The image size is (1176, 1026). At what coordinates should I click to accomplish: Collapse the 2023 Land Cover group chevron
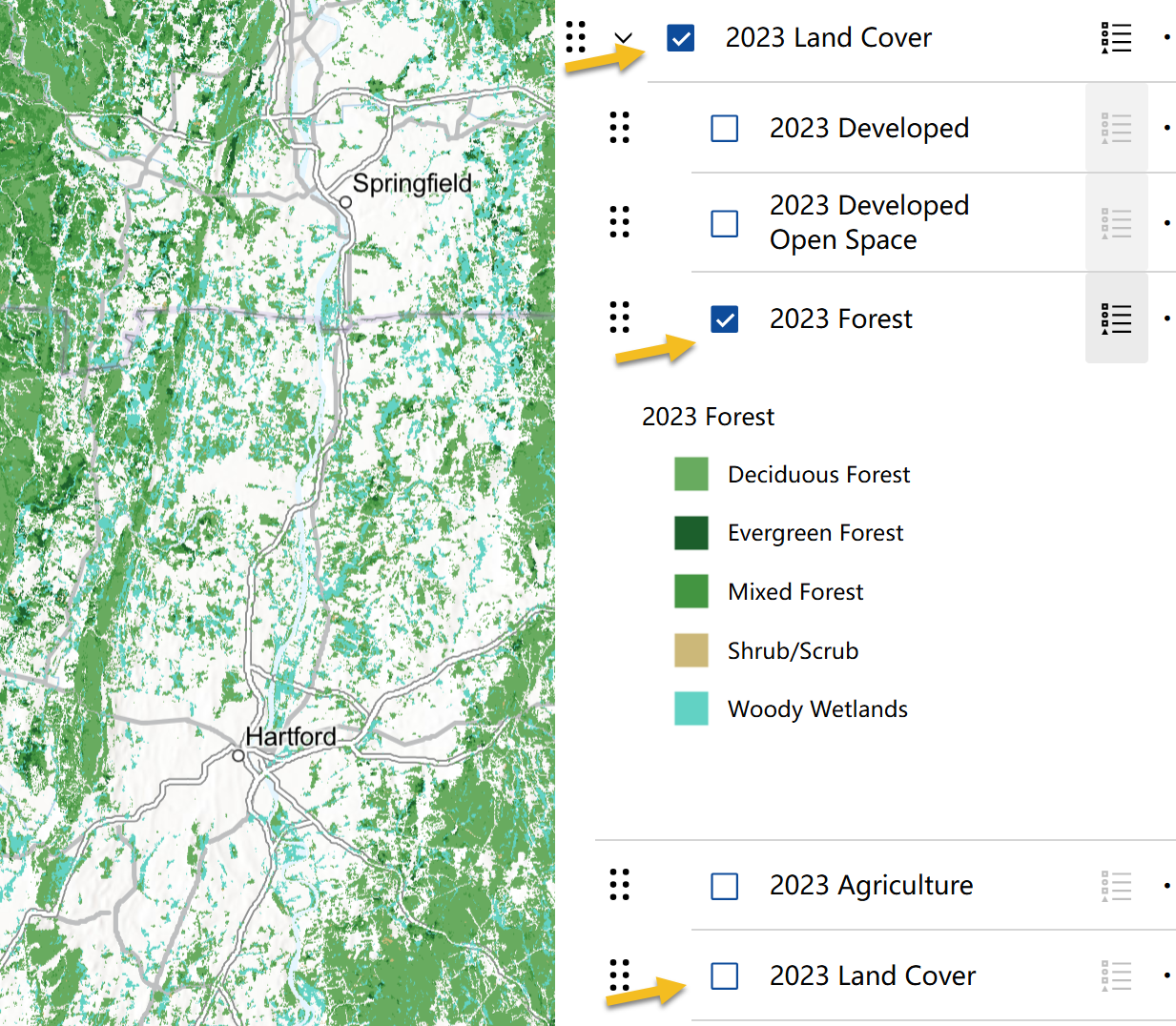click(624, 38)
